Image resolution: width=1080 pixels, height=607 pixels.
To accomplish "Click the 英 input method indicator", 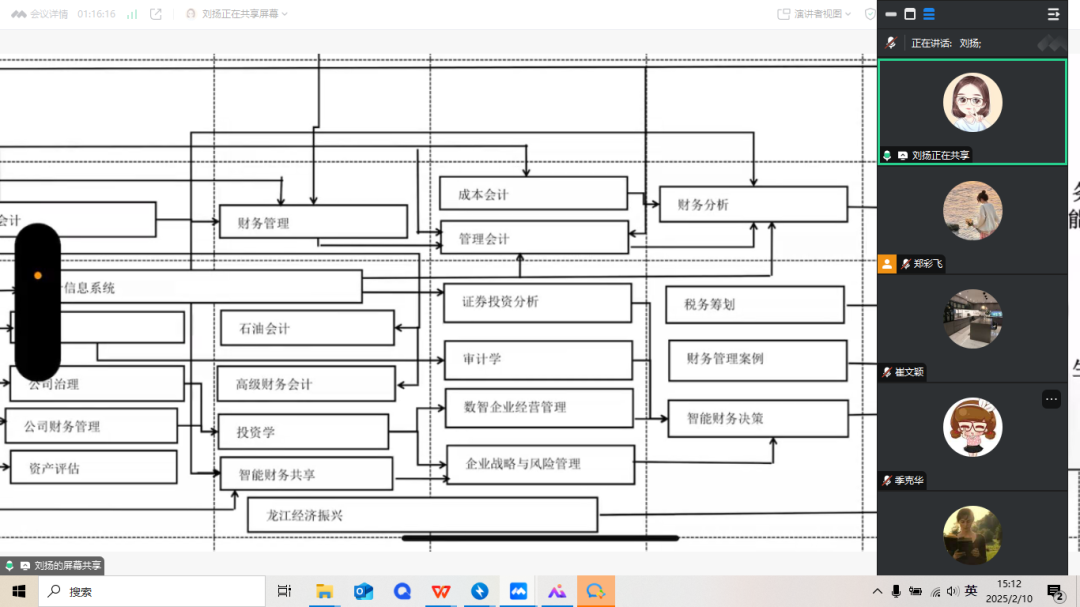I will click(971, 591).
